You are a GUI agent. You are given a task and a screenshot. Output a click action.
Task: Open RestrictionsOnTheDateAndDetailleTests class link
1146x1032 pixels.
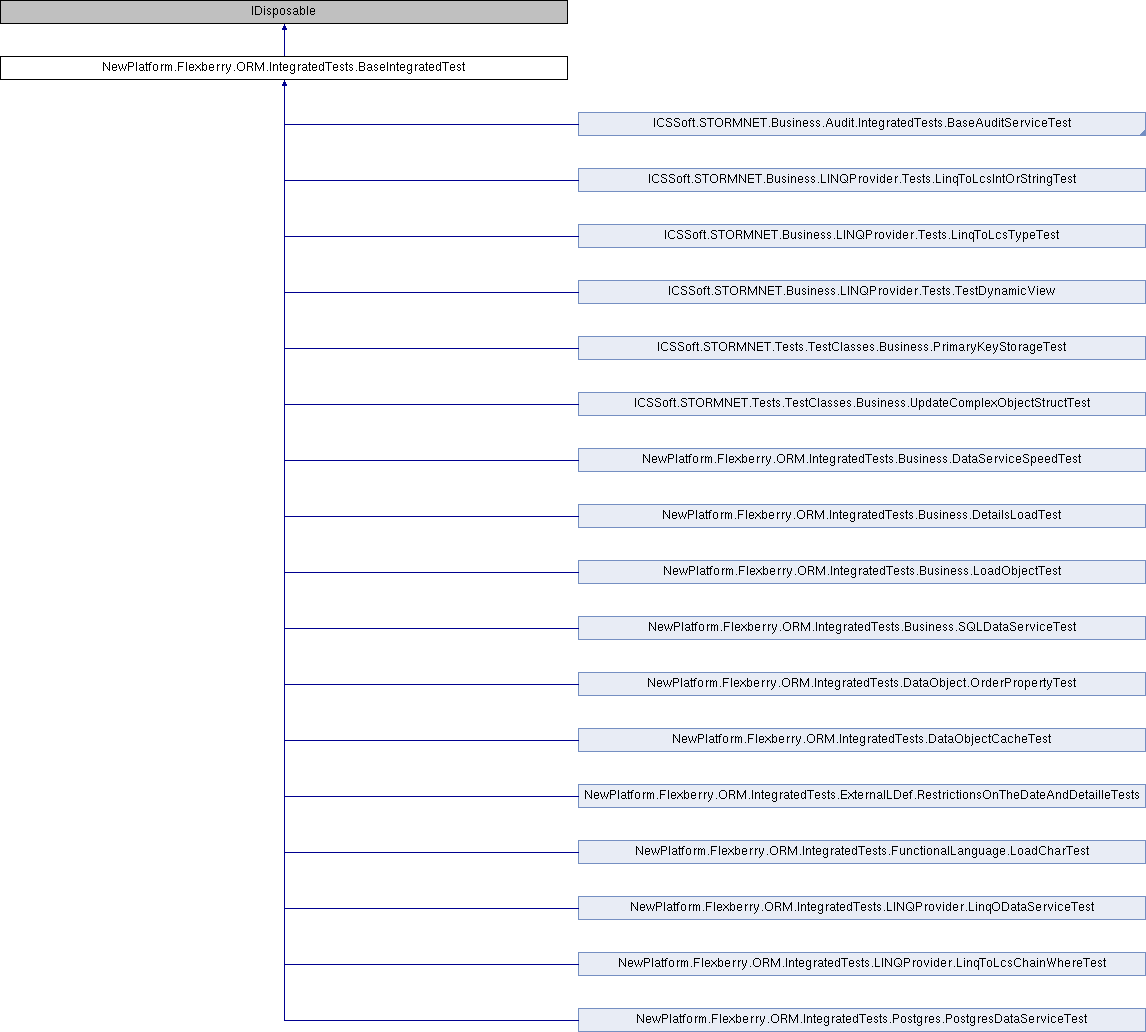point(862,795)
